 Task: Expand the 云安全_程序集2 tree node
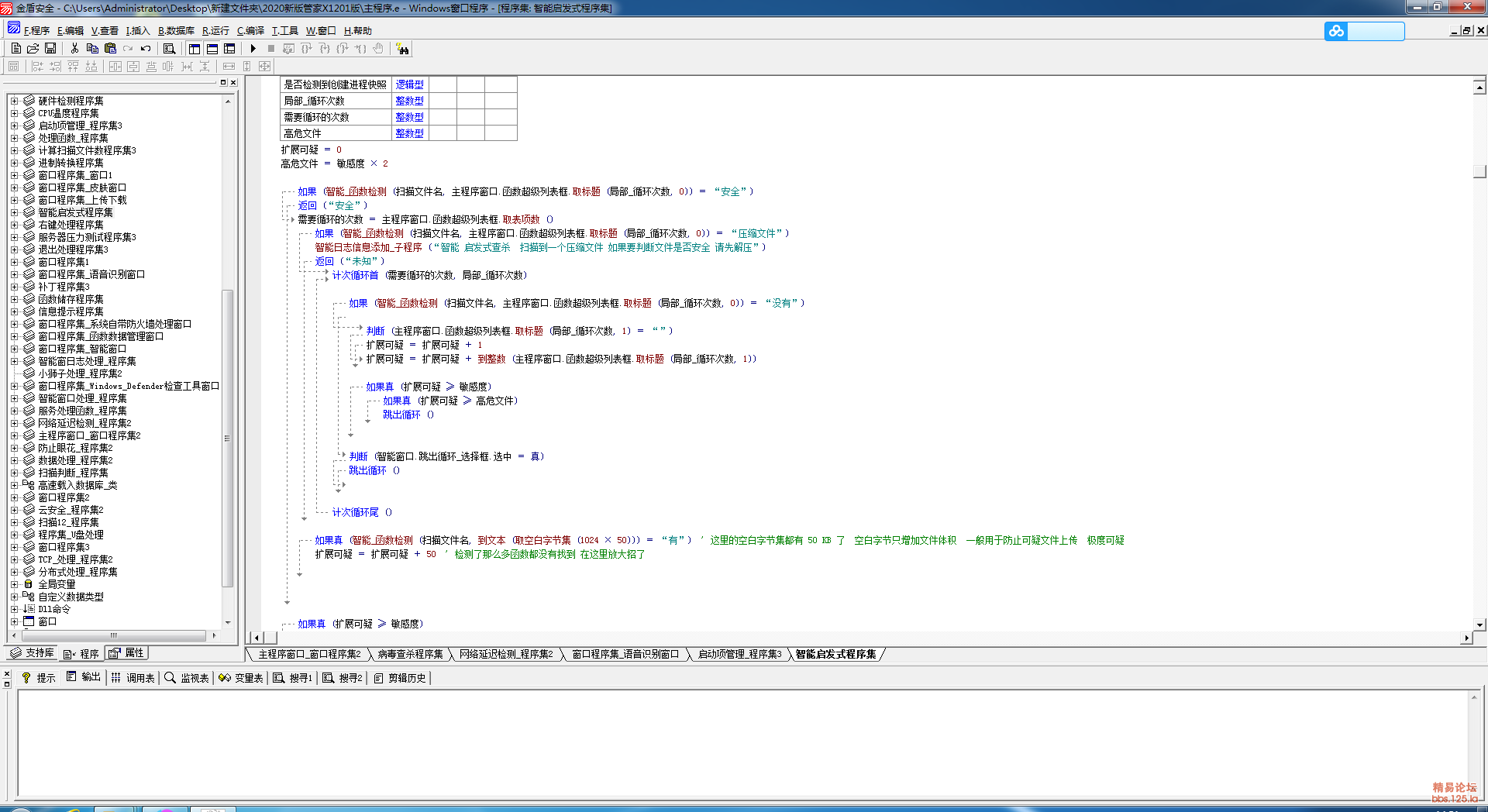point(14,510)
